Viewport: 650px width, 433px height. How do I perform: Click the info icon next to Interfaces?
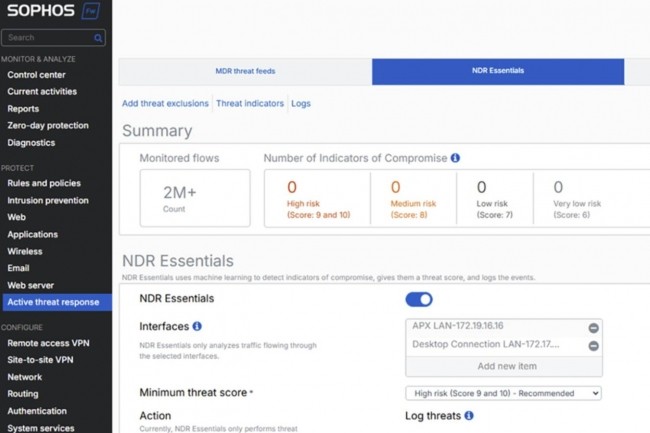coord(197,326)
